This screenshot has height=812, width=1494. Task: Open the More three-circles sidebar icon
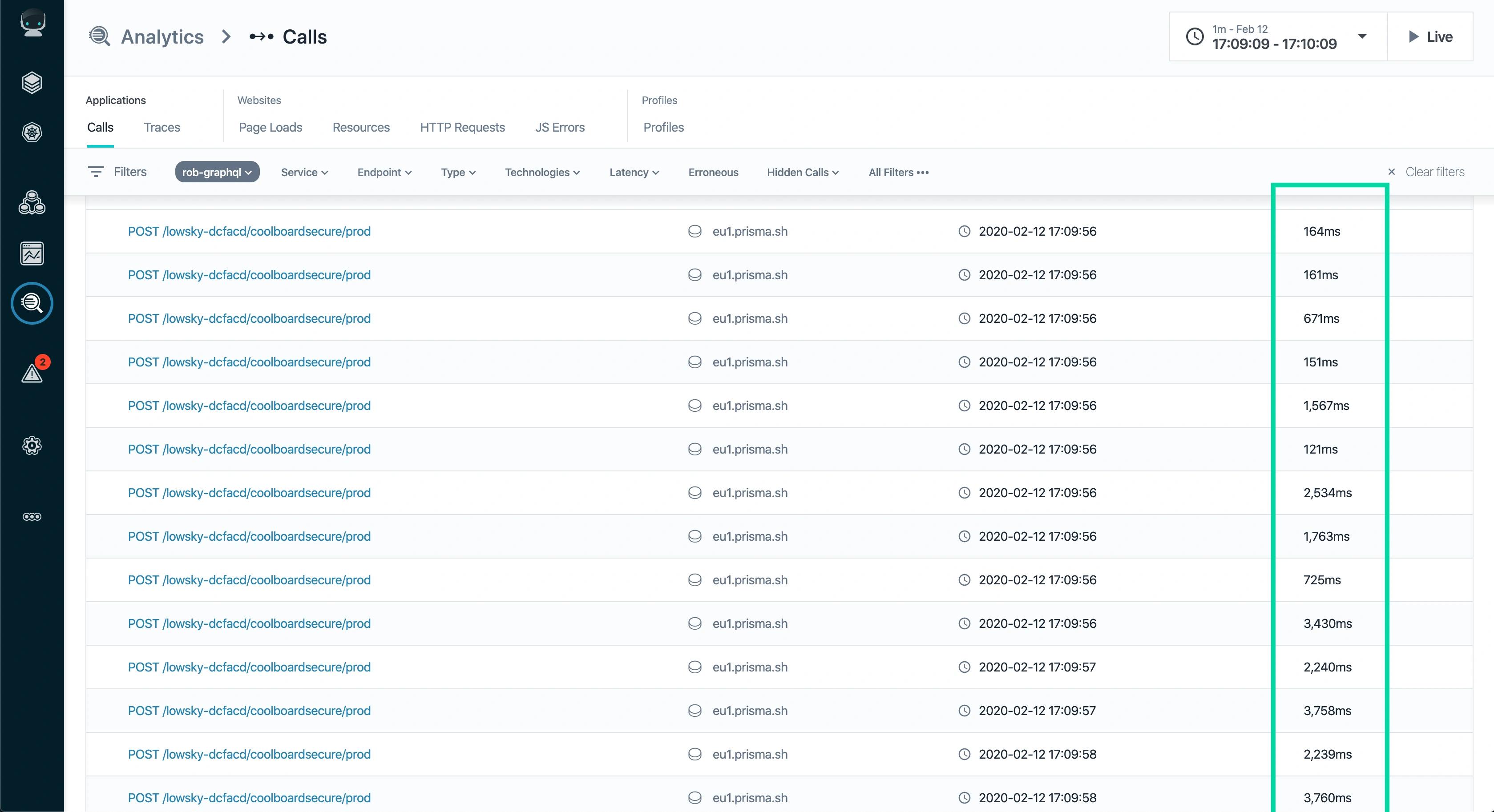[32, 516]
